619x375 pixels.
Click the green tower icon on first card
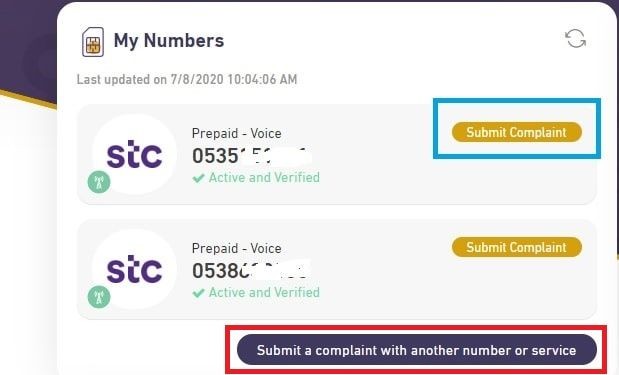point(99,182)
